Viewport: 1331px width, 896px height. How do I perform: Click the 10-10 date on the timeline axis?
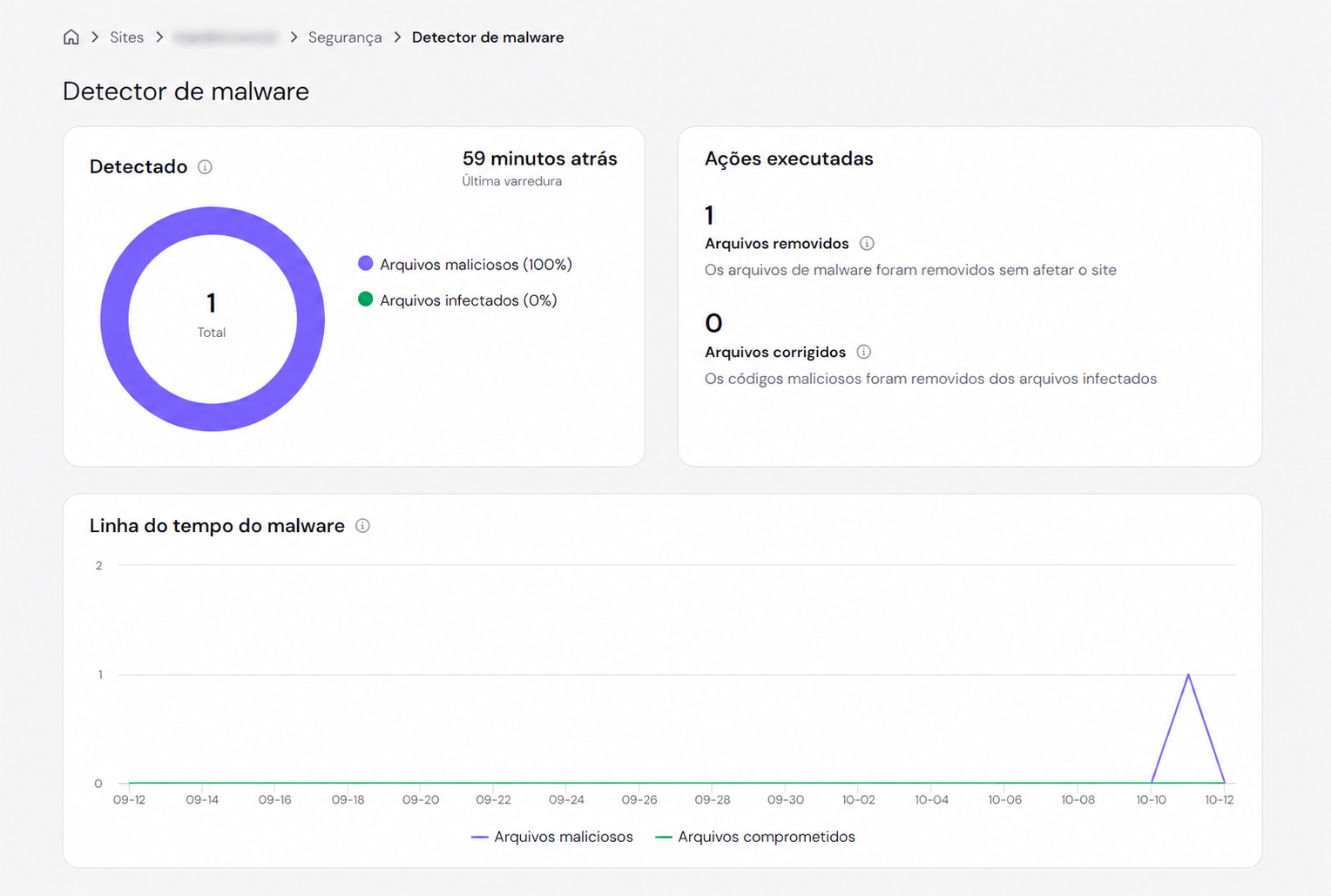[x=1151, y=799]
